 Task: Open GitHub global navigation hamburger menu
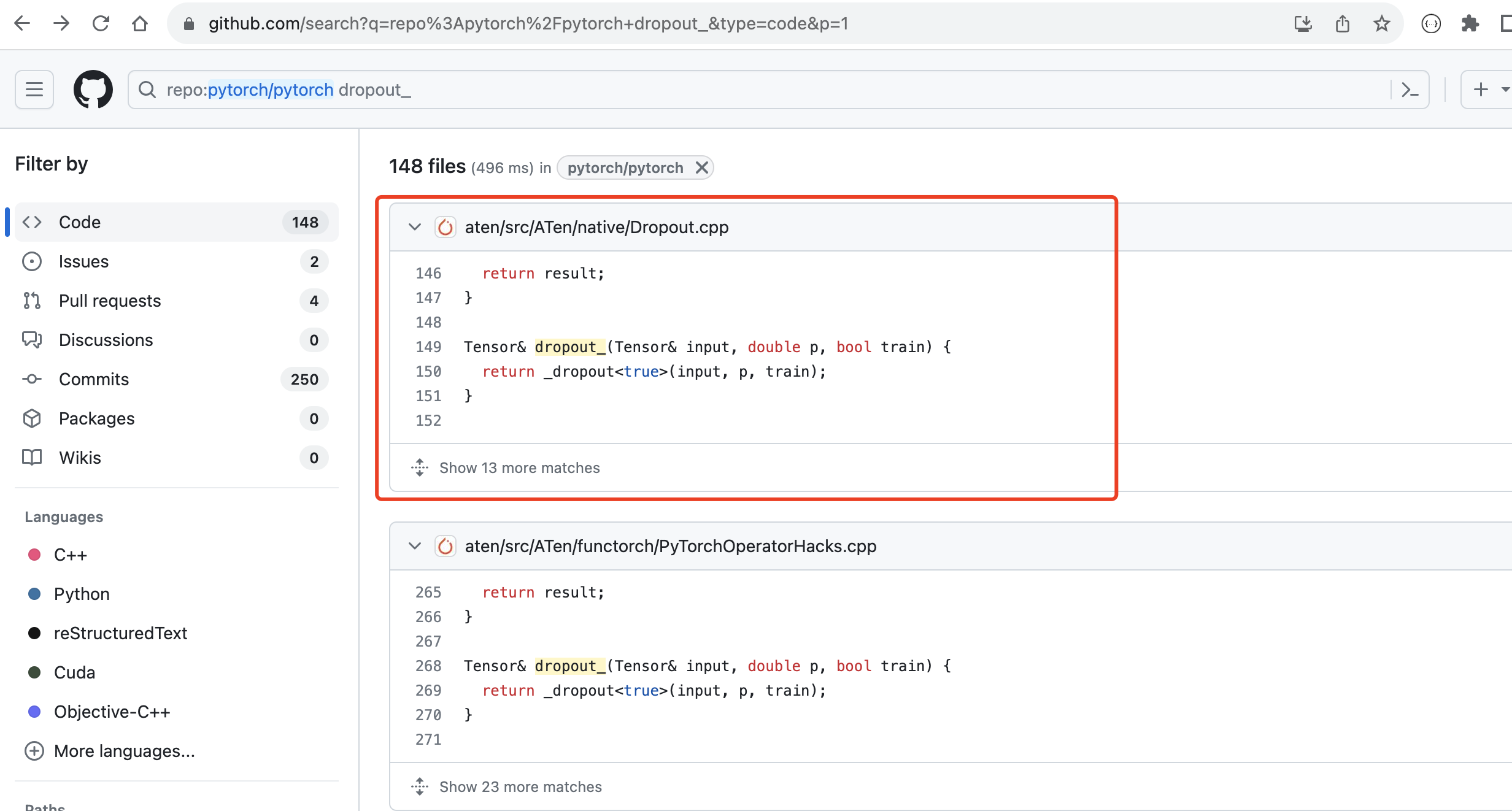[x=34, y=90]
